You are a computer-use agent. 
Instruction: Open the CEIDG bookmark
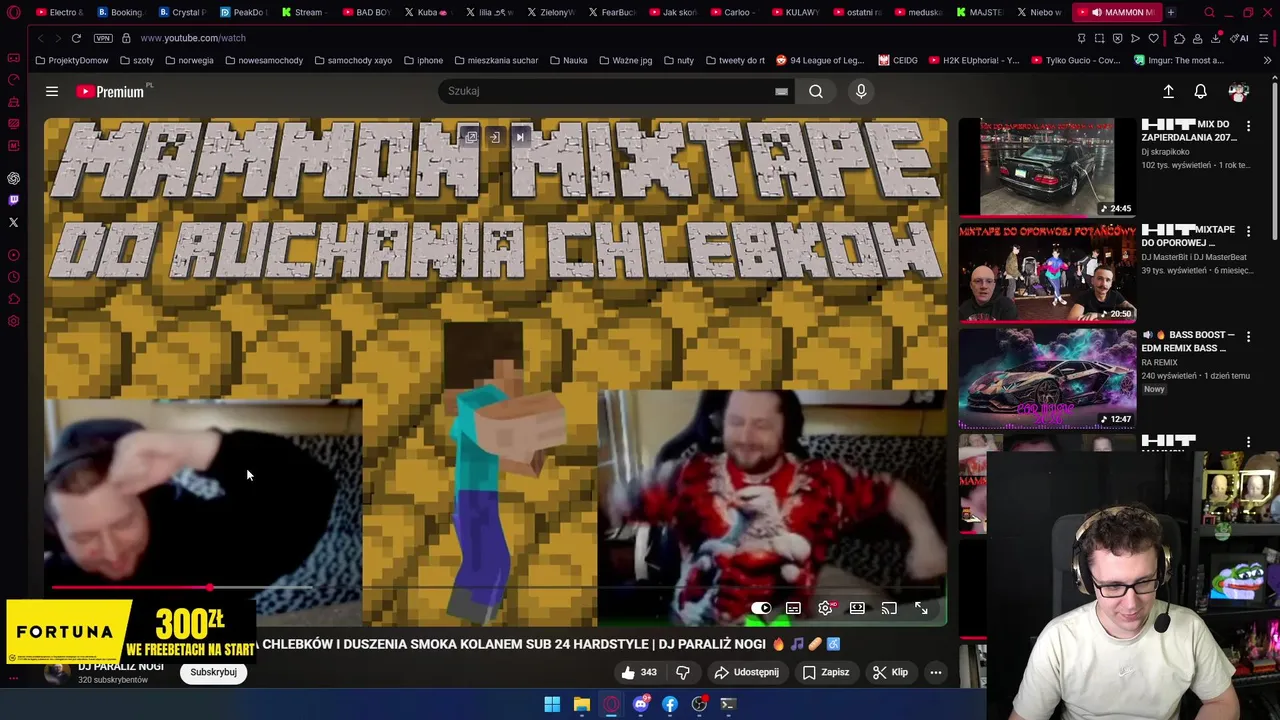(898, 60)
